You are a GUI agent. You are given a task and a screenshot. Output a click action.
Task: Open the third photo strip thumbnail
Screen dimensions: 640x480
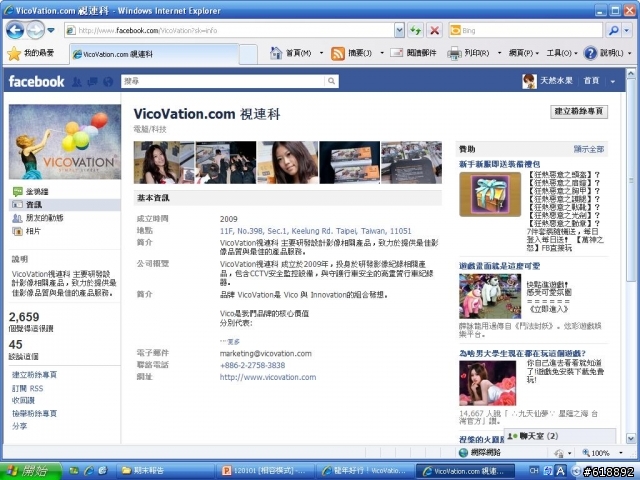coord(287,162)
